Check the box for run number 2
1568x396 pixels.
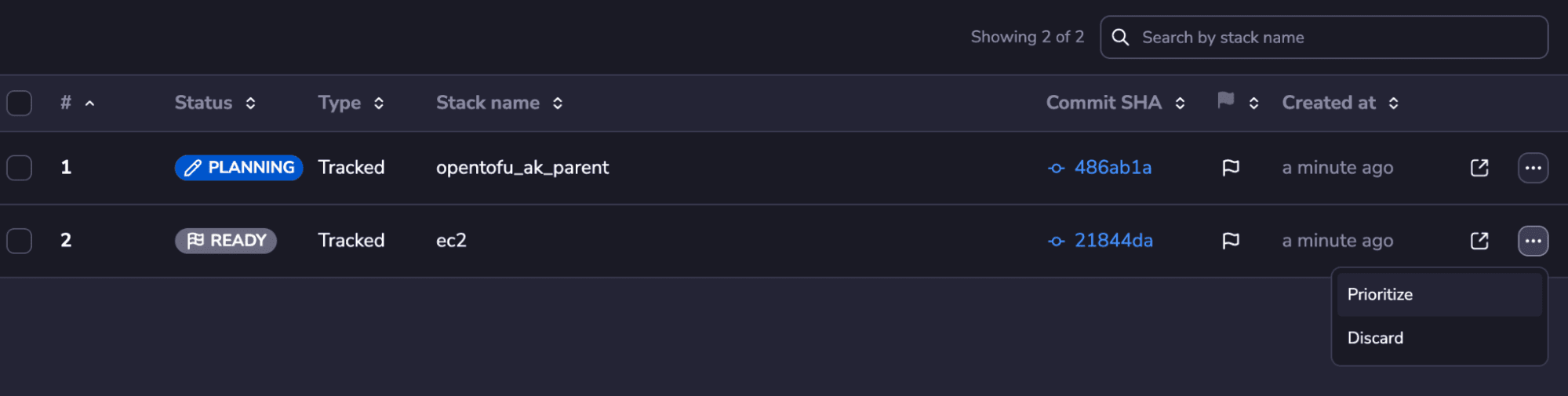coord(20,241)
